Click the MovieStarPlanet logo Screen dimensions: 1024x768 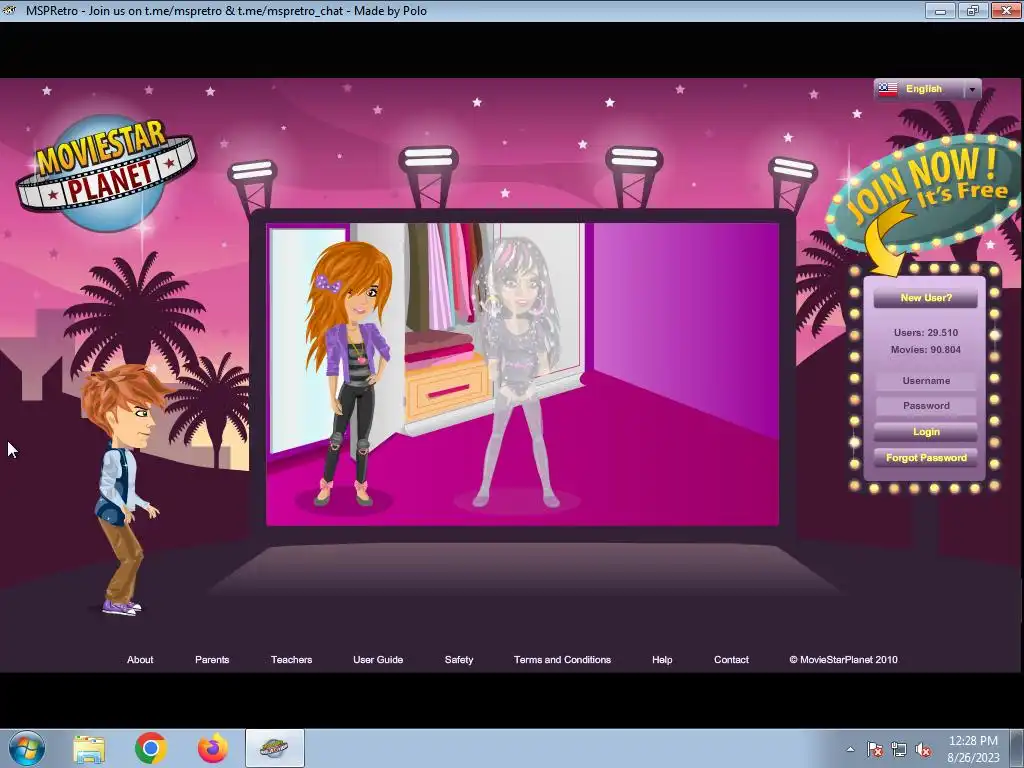tap(106, 173)
